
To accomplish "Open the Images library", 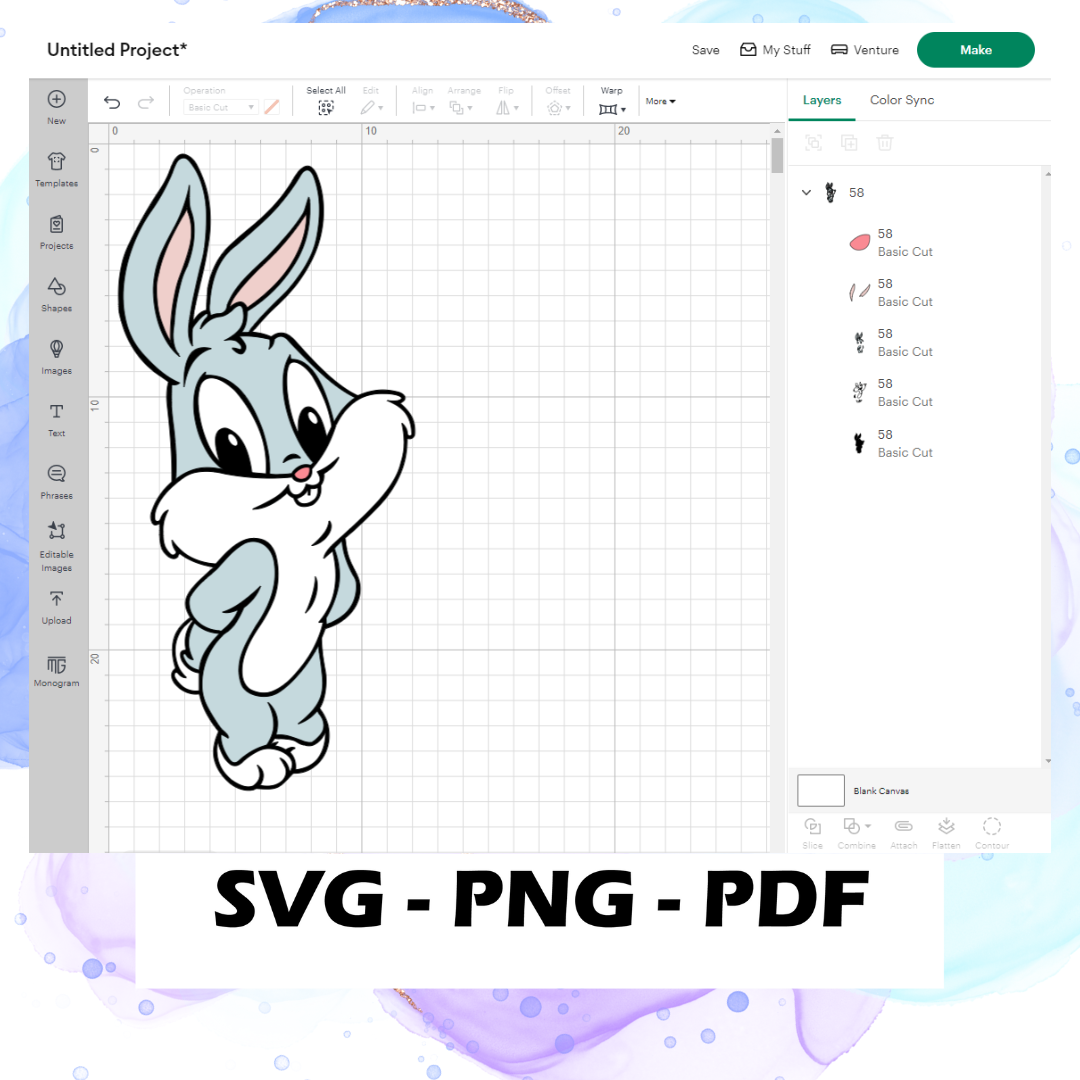I will pos(56,357).
